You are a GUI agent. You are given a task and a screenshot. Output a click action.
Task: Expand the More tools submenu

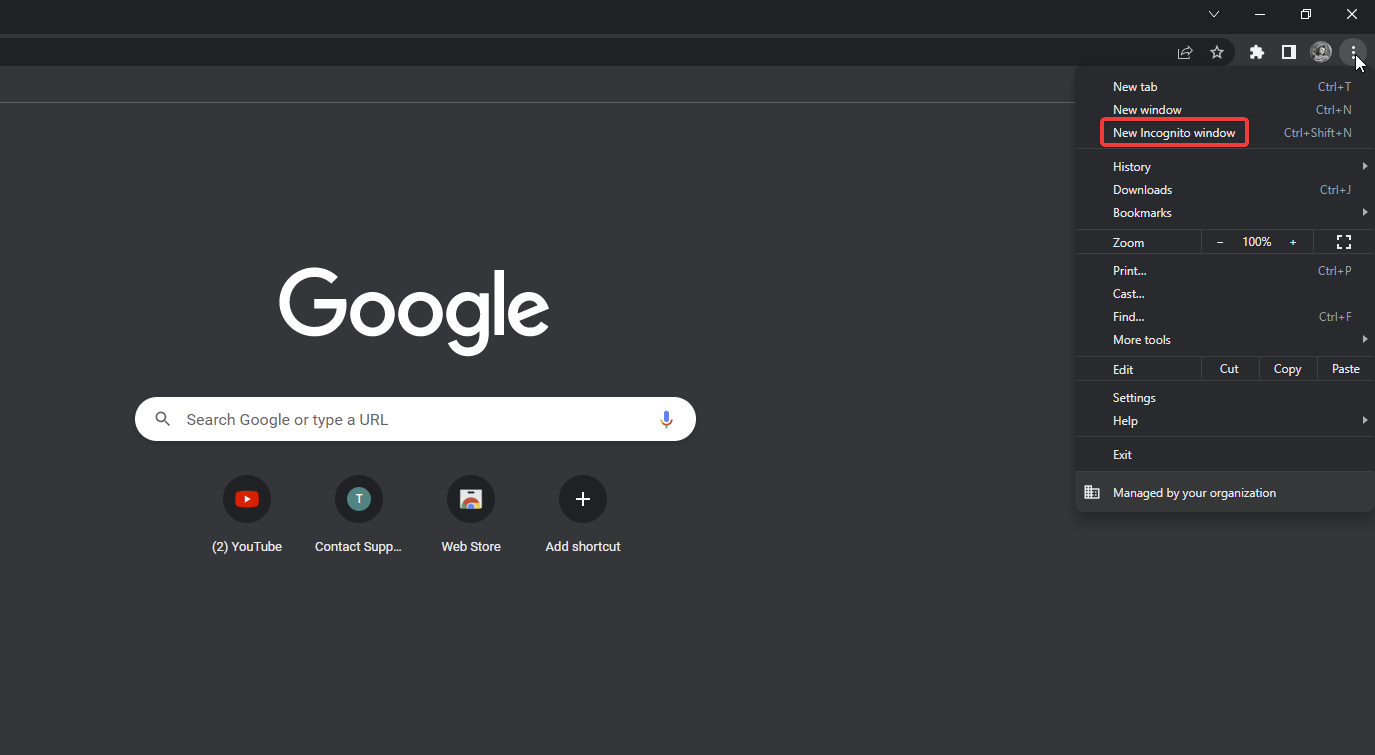click(1225, 340)
